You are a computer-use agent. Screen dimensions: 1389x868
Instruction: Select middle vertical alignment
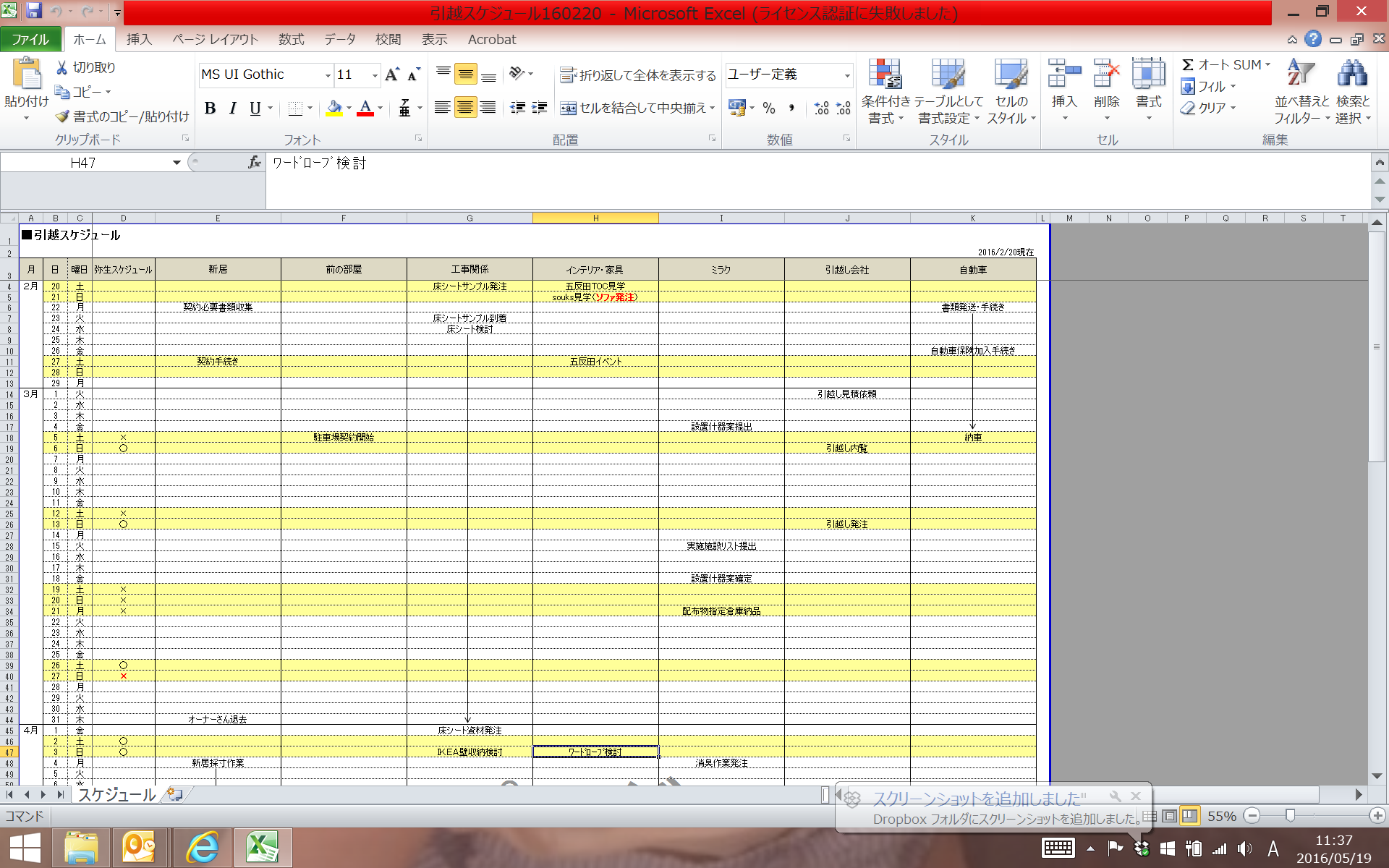[466, 74]
